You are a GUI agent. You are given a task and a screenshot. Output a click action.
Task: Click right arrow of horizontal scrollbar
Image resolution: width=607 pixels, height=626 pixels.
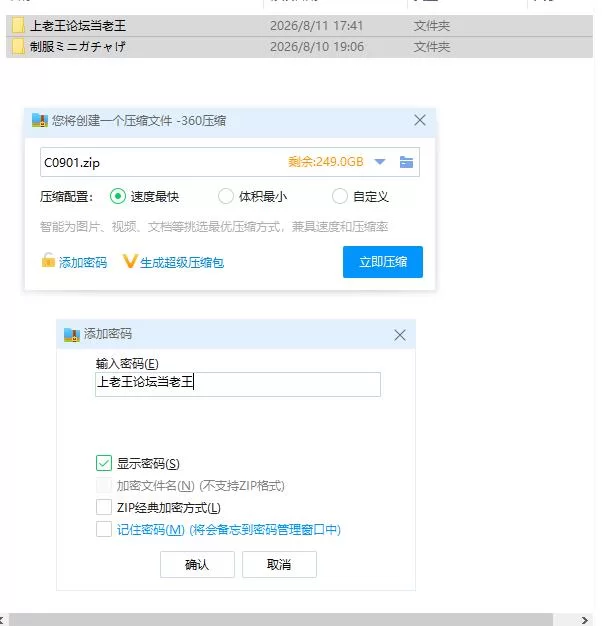(584, 620)
